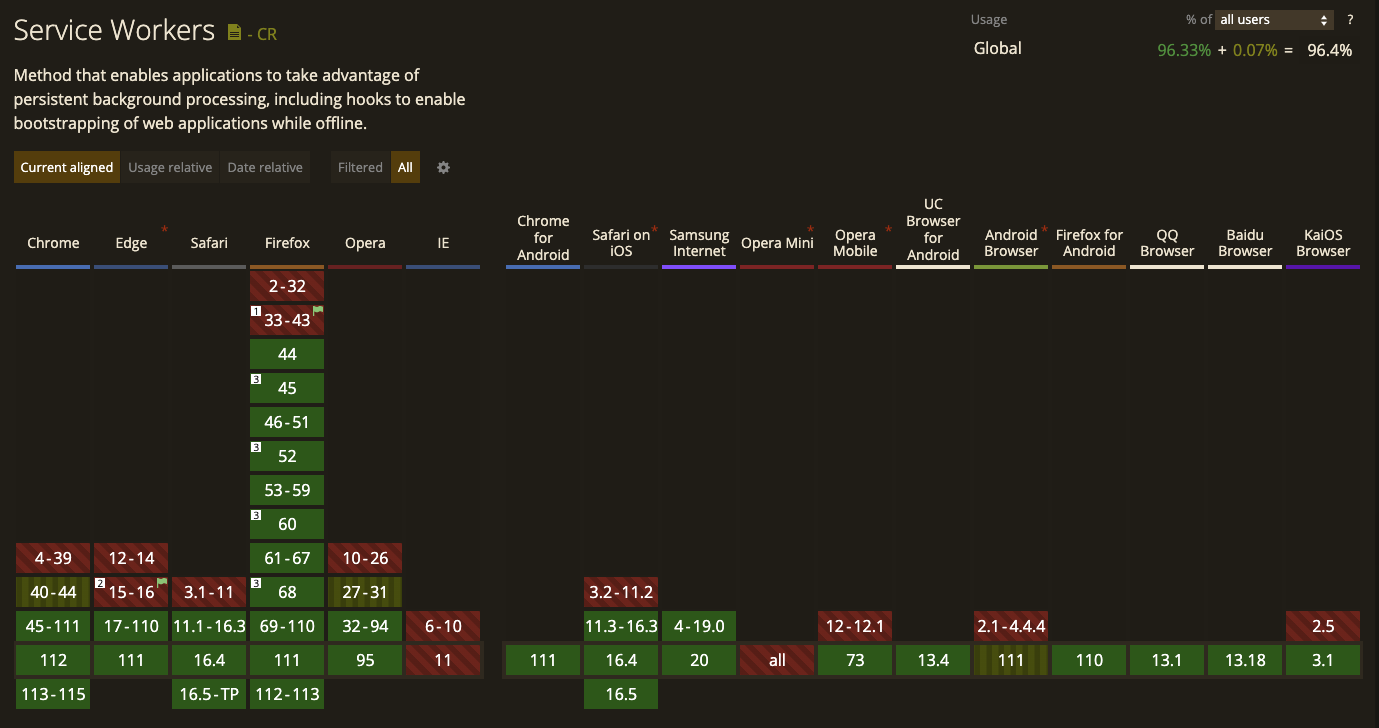The width and height of the screenshot is (1379, 728).
Task: Open the spec document icon beside the title
Action: [x=236, y=30]
